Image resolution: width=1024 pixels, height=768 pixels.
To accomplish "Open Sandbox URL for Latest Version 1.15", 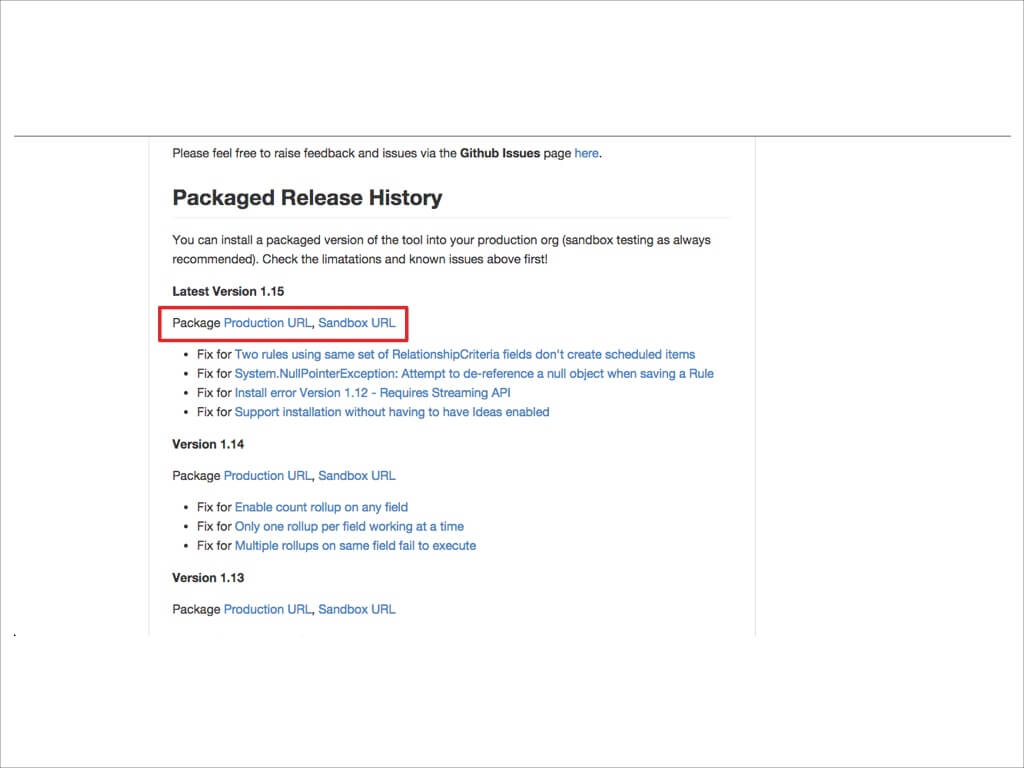I will coord(356,323).
